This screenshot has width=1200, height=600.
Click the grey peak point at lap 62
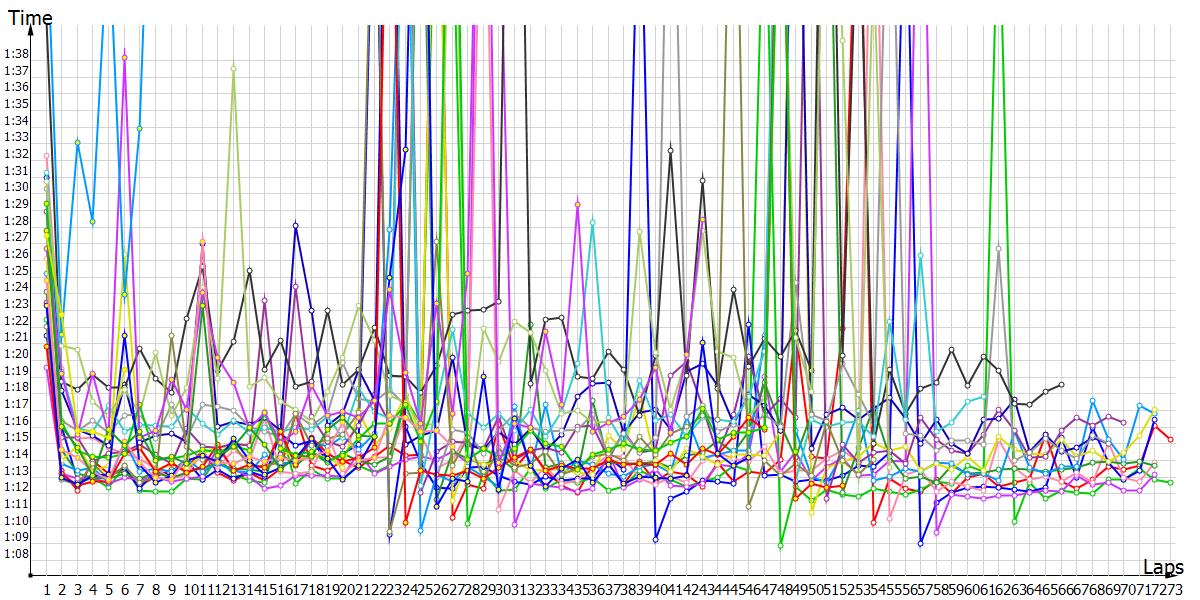pos(998,248)
